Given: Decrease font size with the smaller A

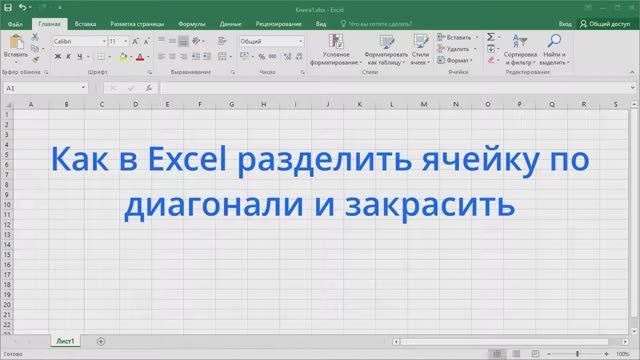Looking at the screenshot, I should click(147, 41).
